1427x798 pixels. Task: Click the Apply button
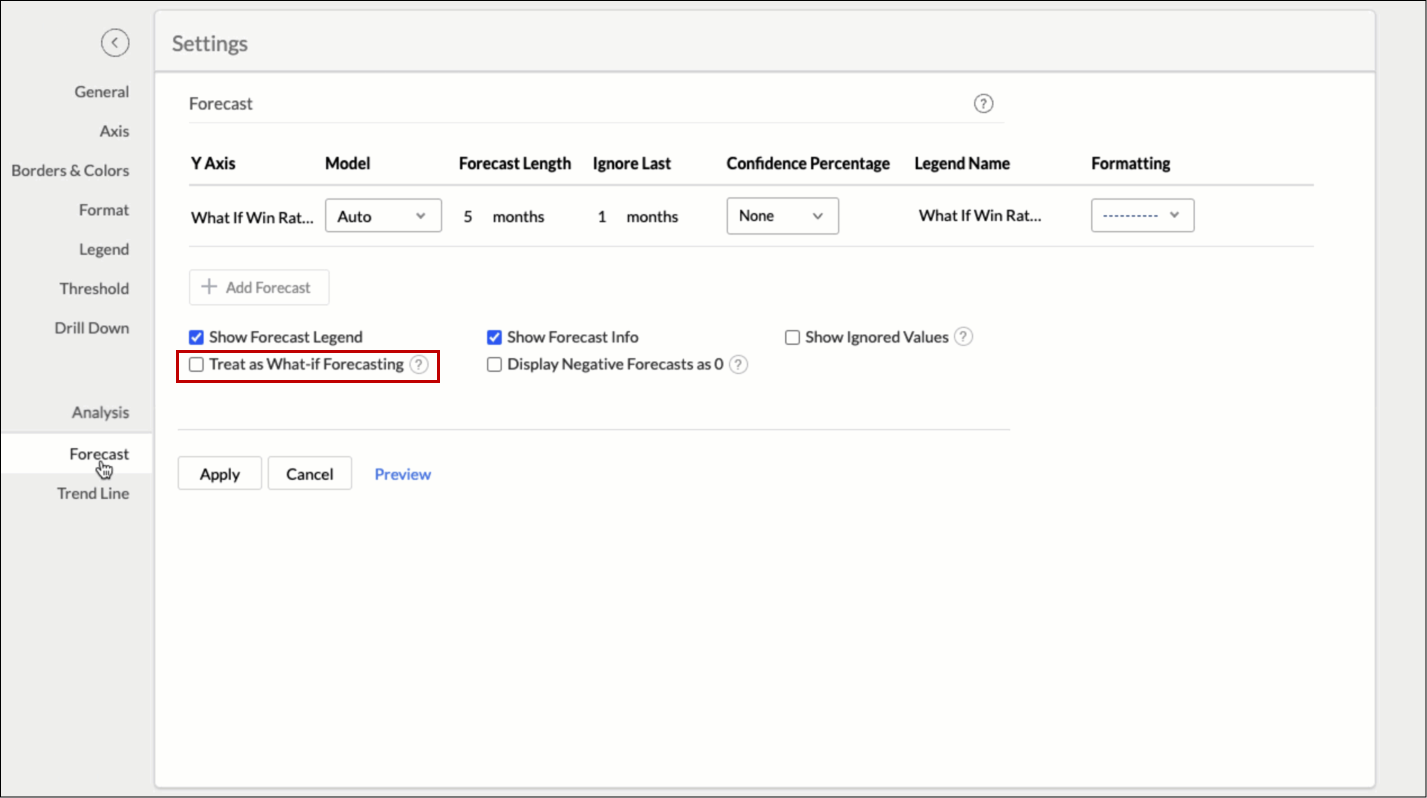pos(219,474)
